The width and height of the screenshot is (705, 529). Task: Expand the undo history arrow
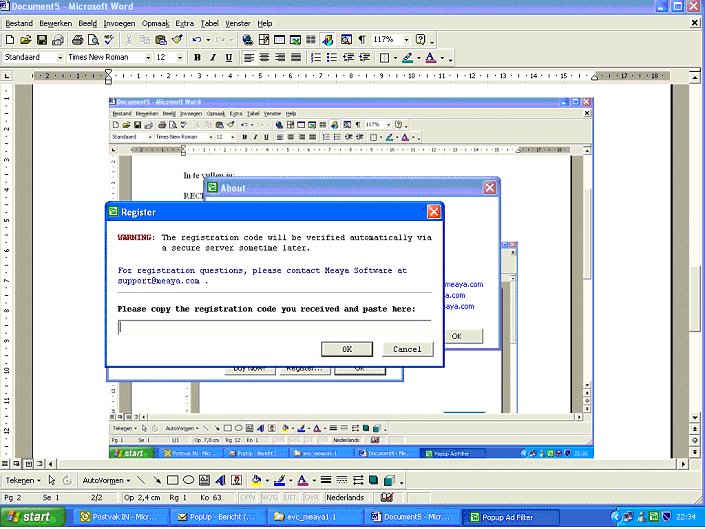tap(208, 40)
